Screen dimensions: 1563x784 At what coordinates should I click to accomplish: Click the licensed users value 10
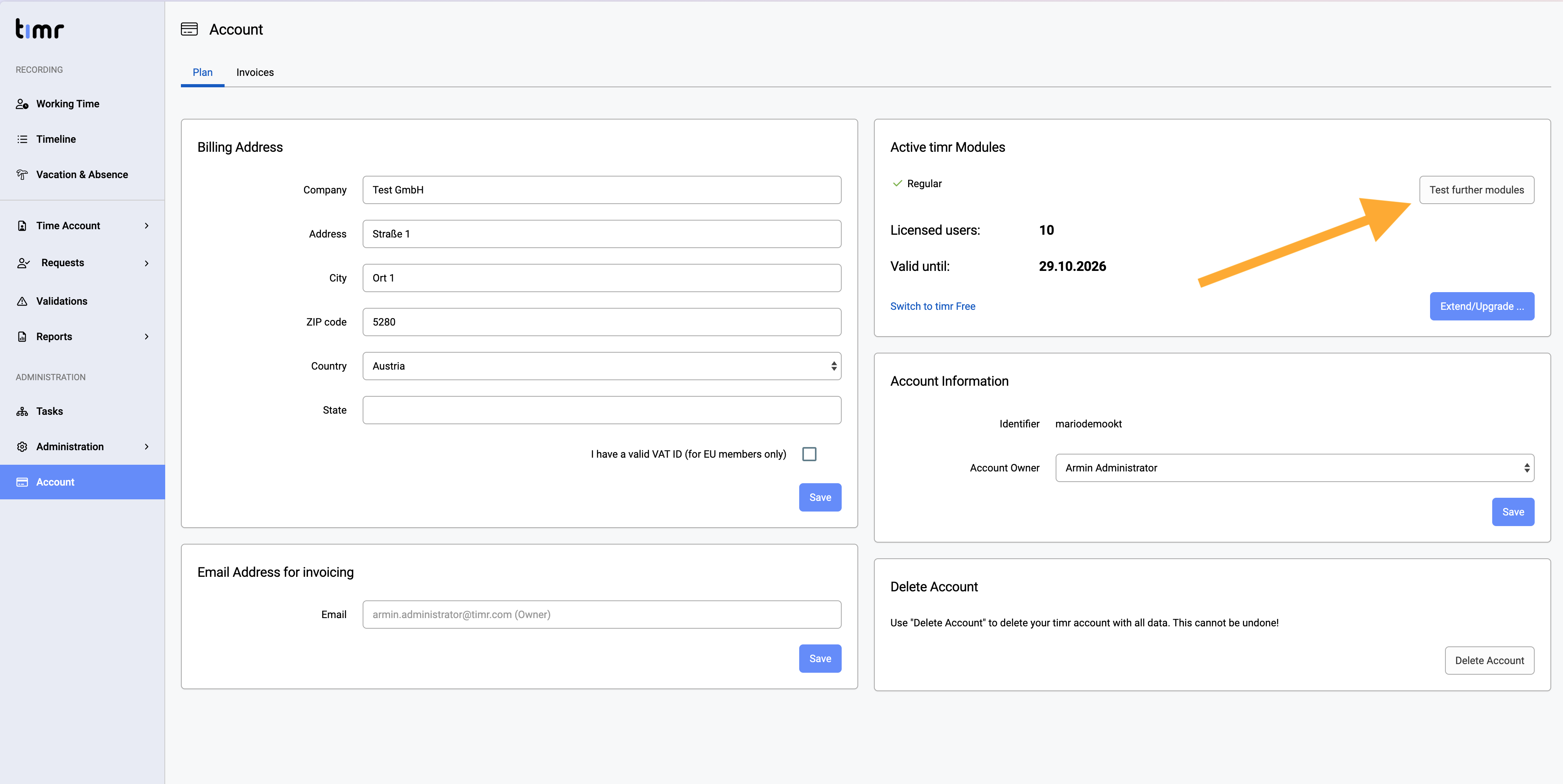(1046, 230)
